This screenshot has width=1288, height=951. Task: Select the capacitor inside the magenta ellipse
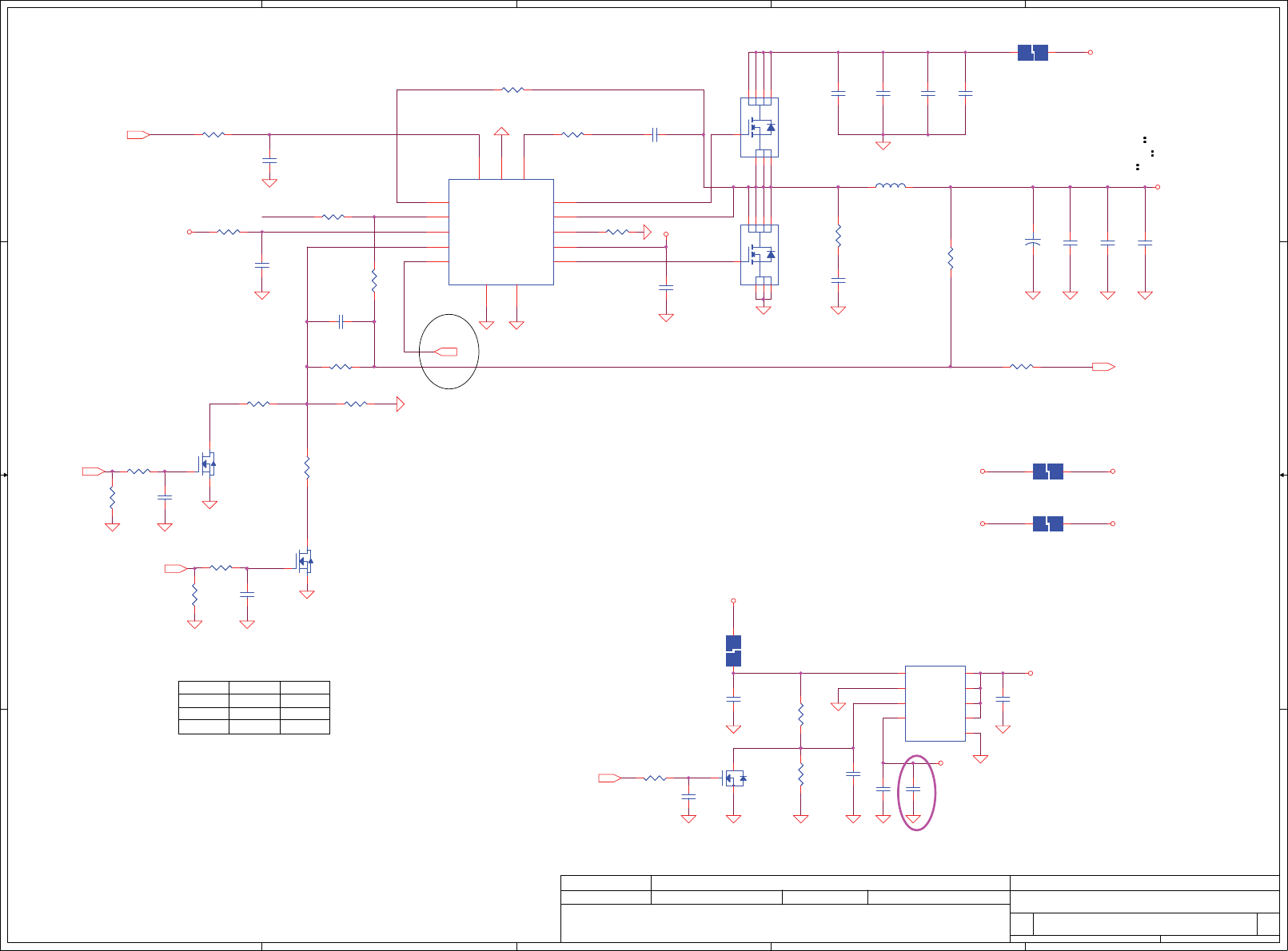[913, 789]
